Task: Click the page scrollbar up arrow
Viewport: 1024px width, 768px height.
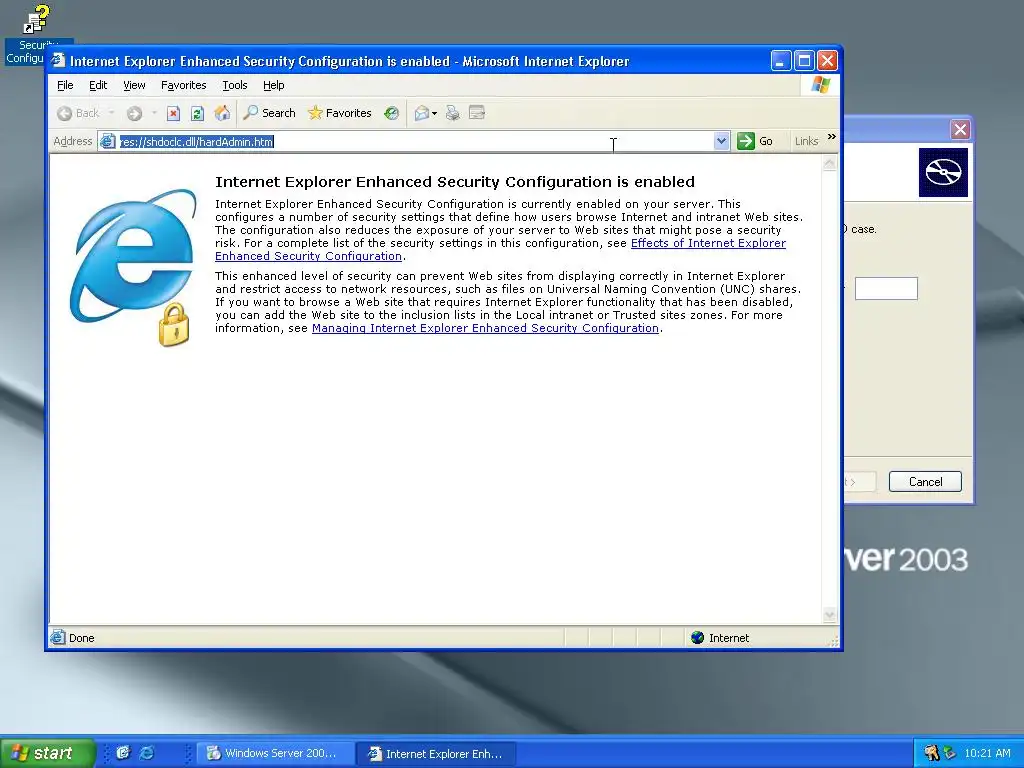Action: coord(829,163)
